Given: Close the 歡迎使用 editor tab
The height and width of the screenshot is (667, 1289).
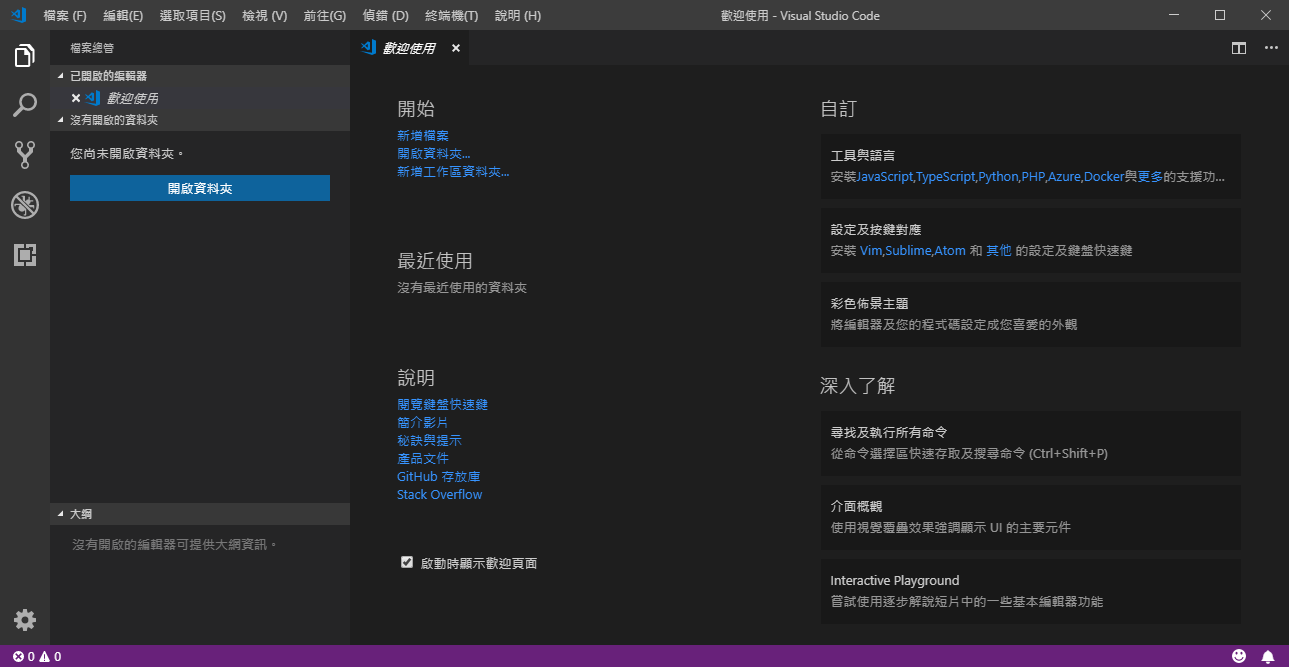Looking at the screenshot, I should click(x=456, y=48).
